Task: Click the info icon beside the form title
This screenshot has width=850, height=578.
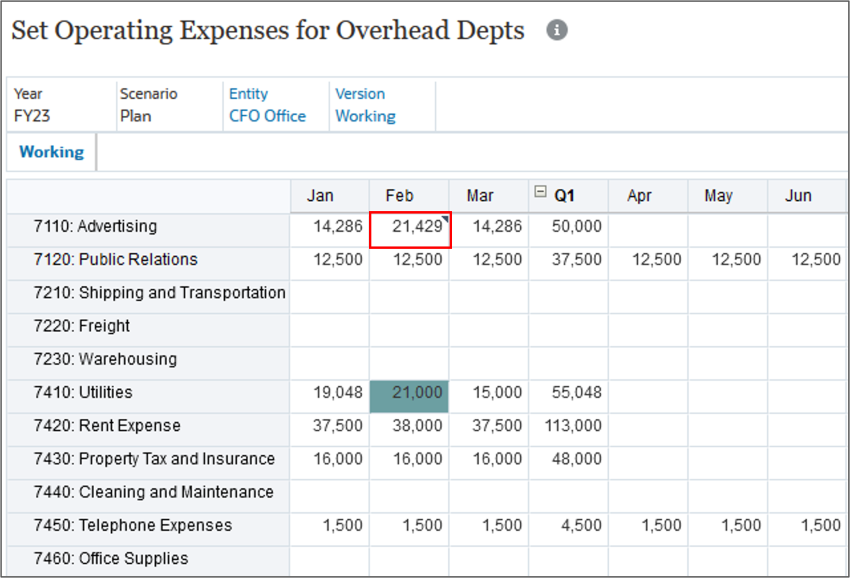Action: tap(557, 30)
